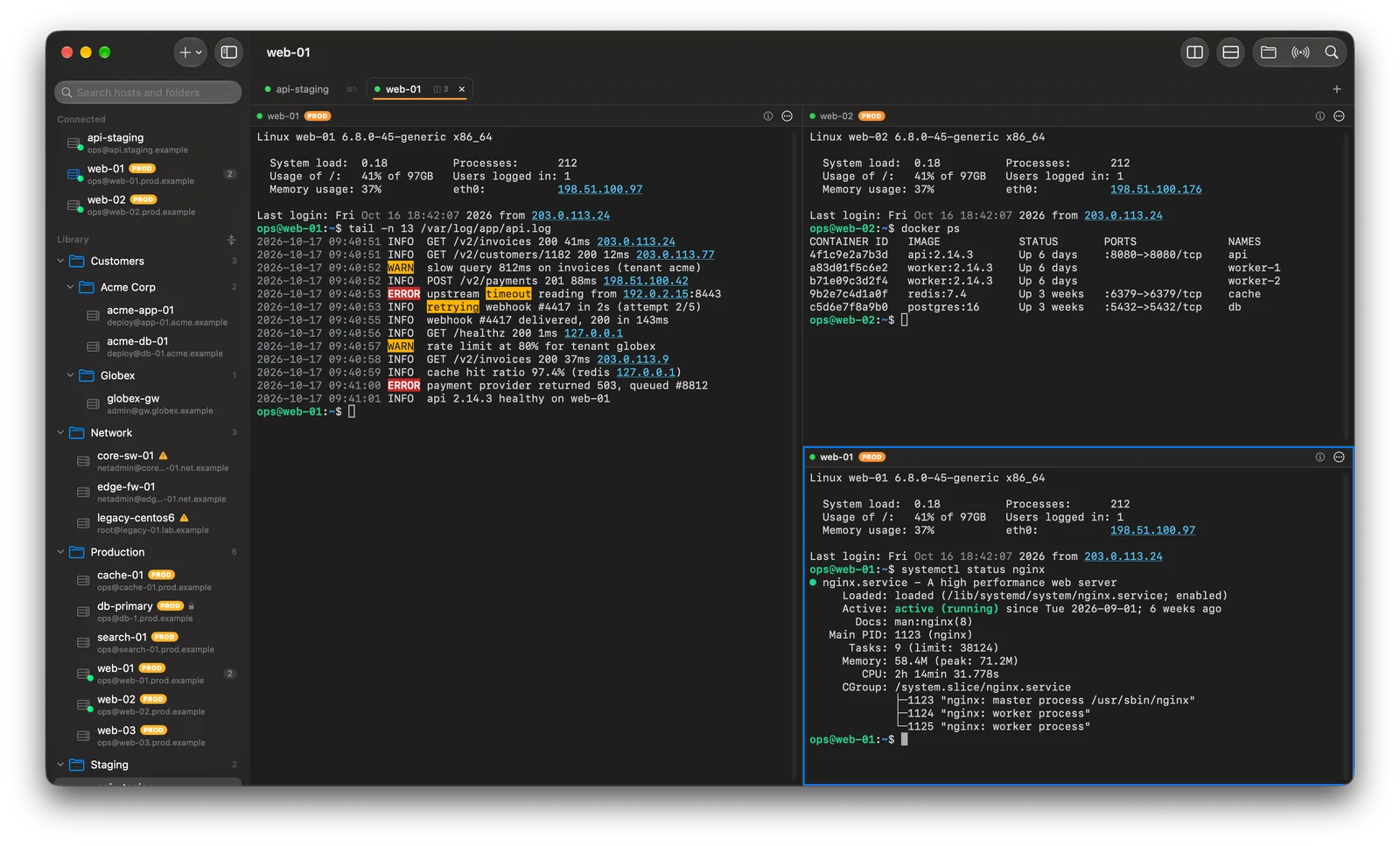Open the 198.51.100.176 link in web-02 pane
This screenshot has width=1400, height=846.
1156,190
